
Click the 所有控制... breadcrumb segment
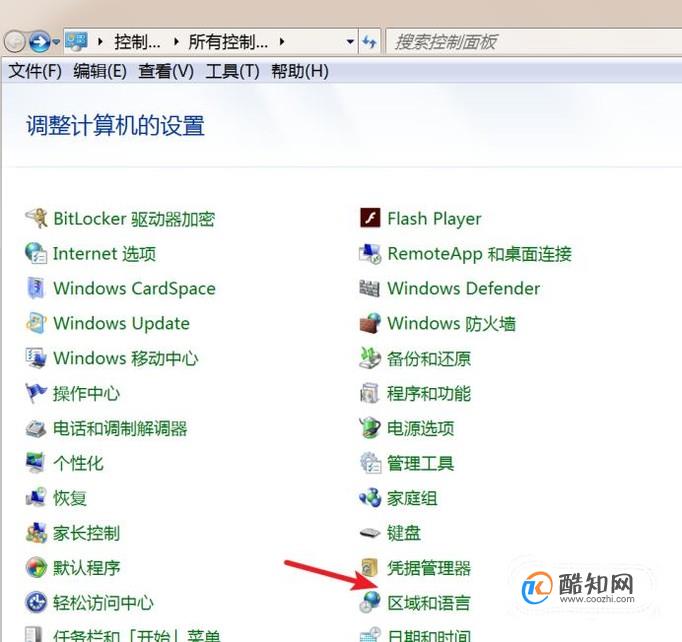228,42
